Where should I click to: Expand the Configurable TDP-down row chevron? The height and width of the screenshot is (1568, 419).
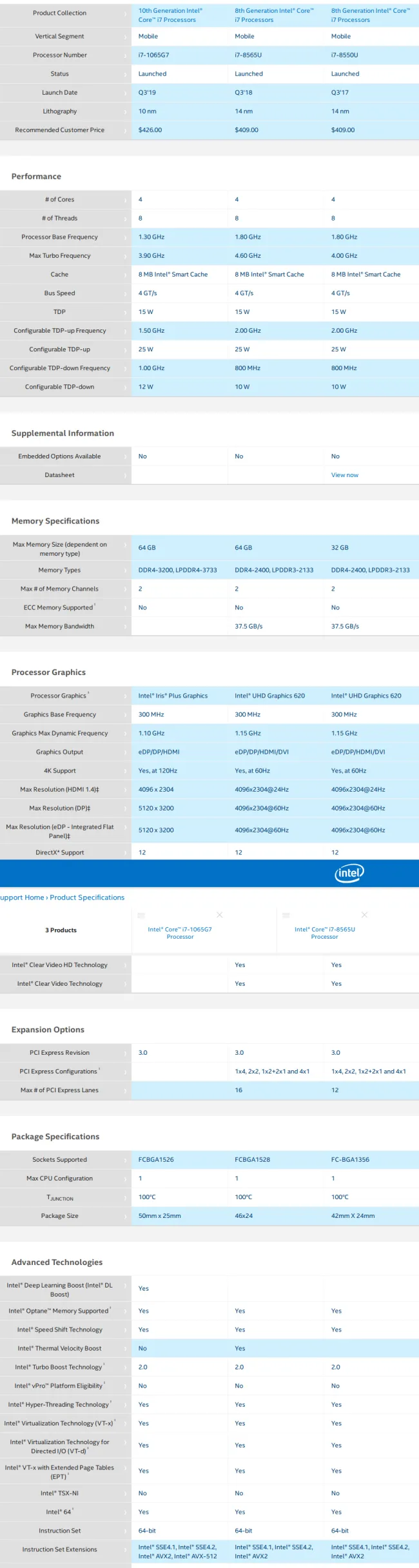(x=126, y=387)
